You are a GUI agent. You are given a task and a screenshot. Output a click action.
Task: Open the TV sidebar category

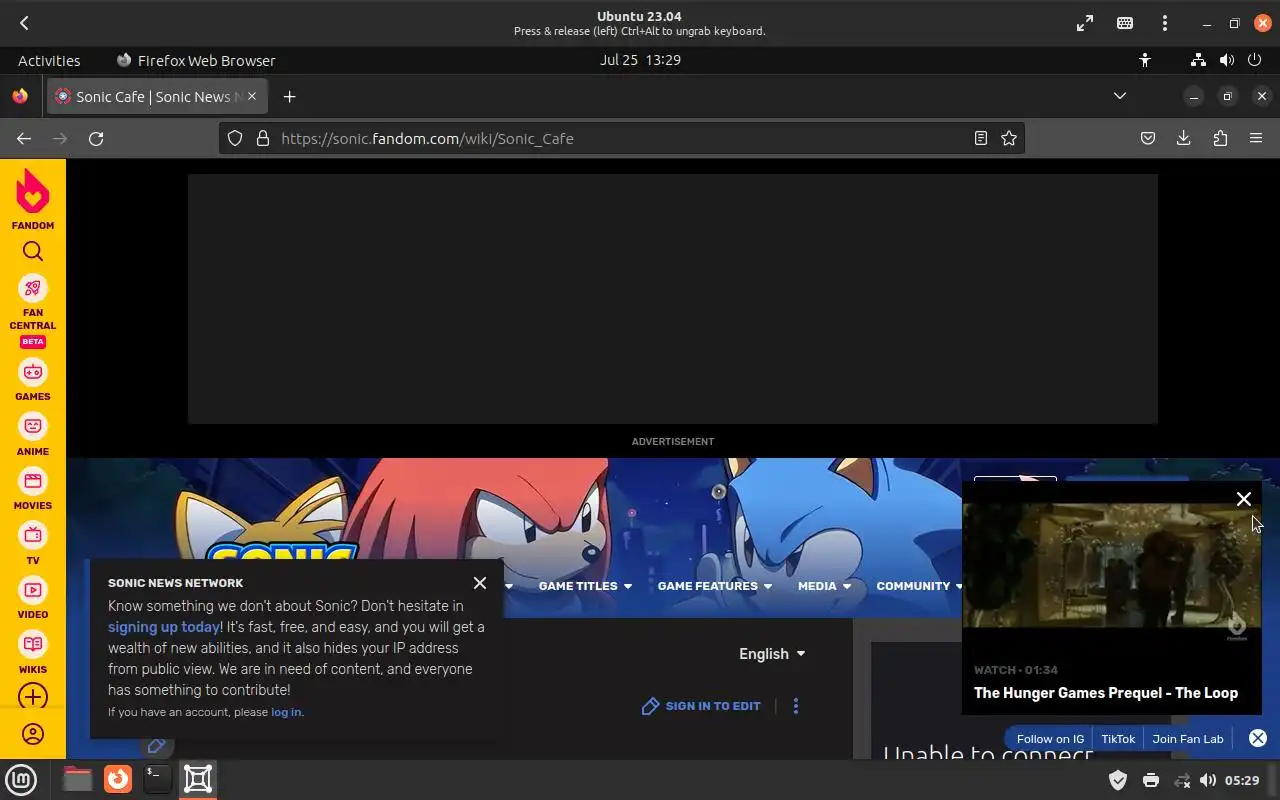pos(33,544)
